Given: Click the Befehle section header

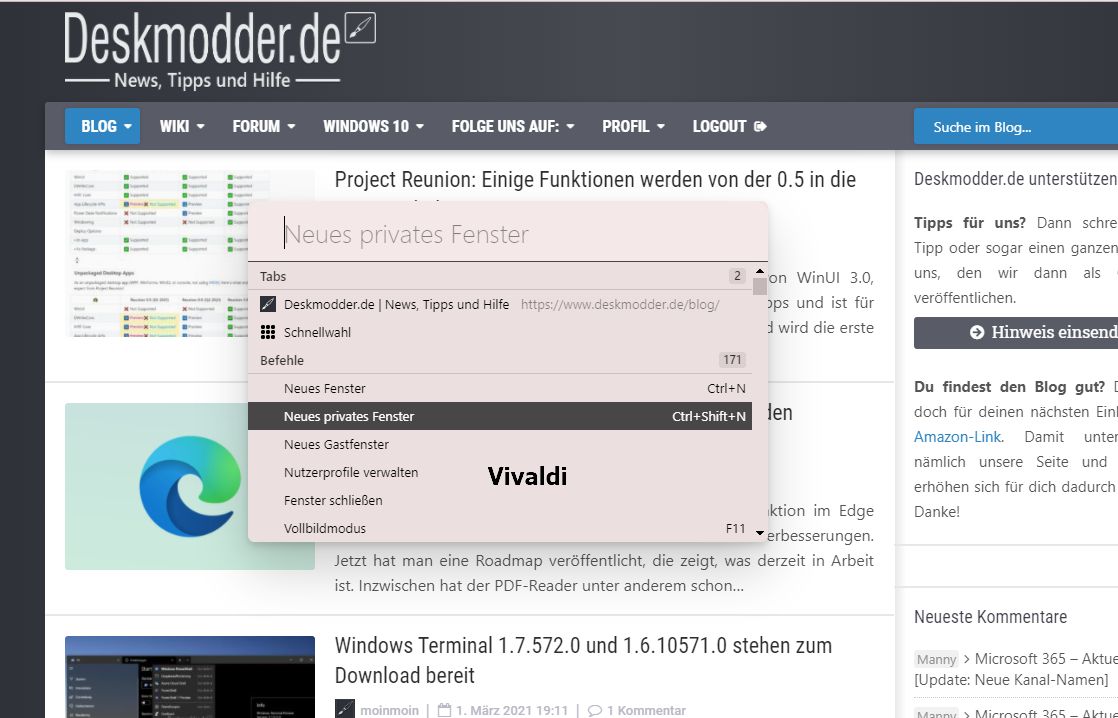Looking at the screenshot, I should [x=500, y=360].
